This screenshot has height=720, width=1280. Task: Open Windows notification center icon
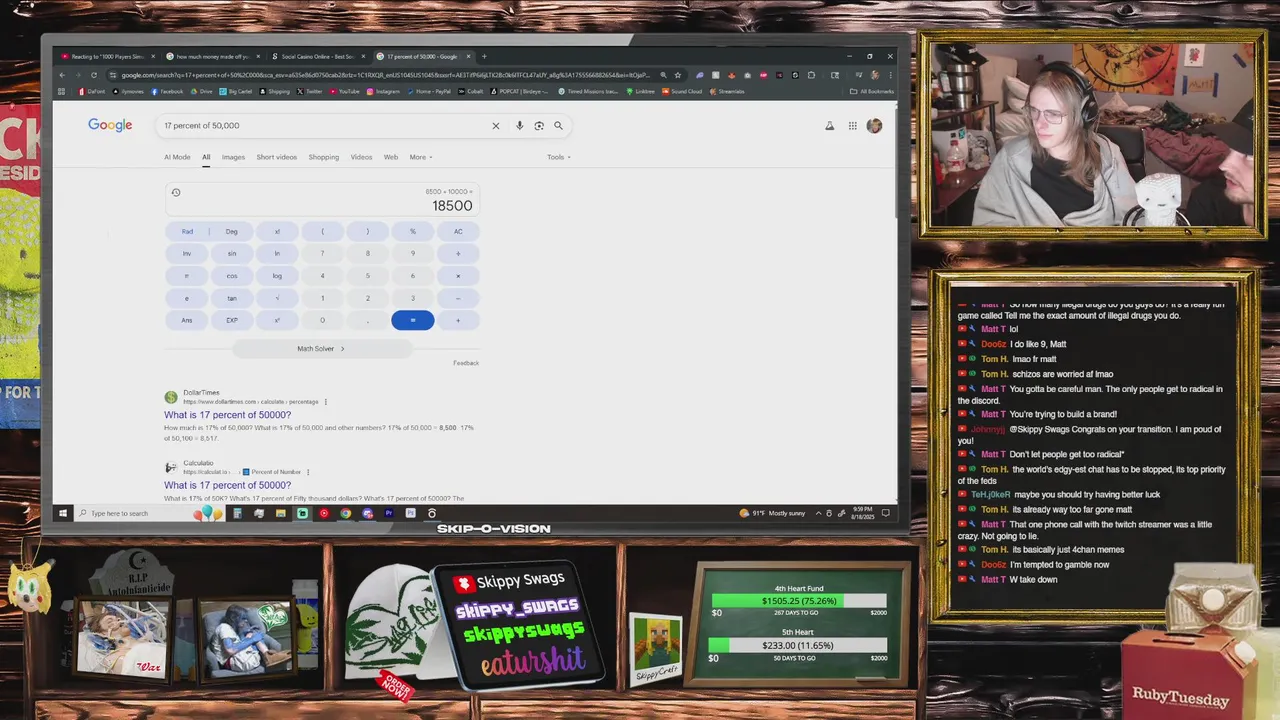(885, 513)
